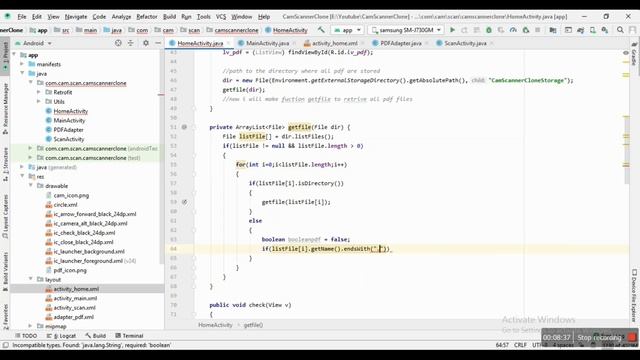Click the Project Structure folder icon
640x360 pixels.
[x=553, y=30]
